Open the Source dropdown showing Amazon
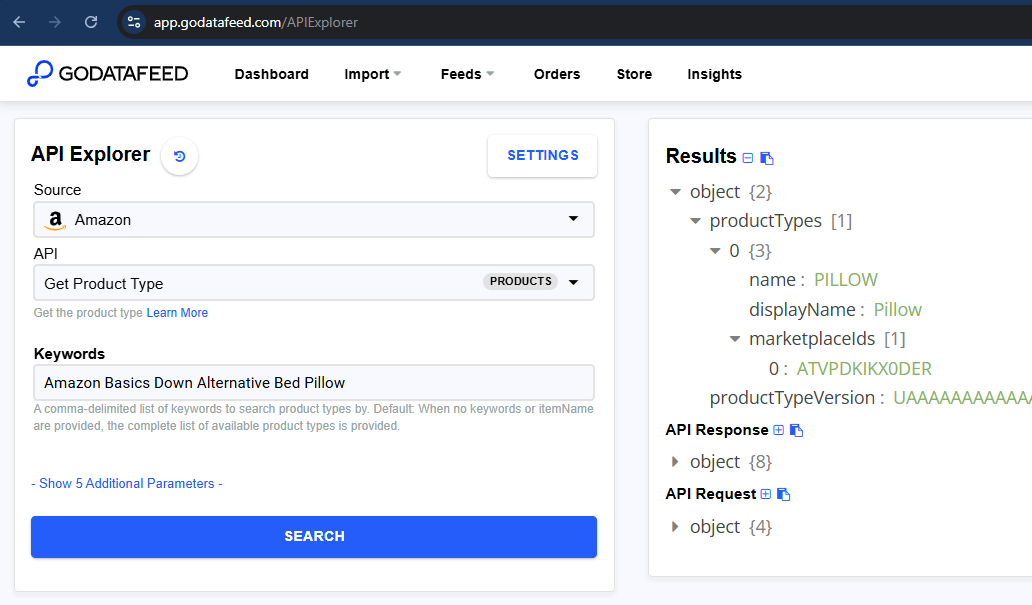Viewport: 1032px width, 605px height. pos(314,219)
